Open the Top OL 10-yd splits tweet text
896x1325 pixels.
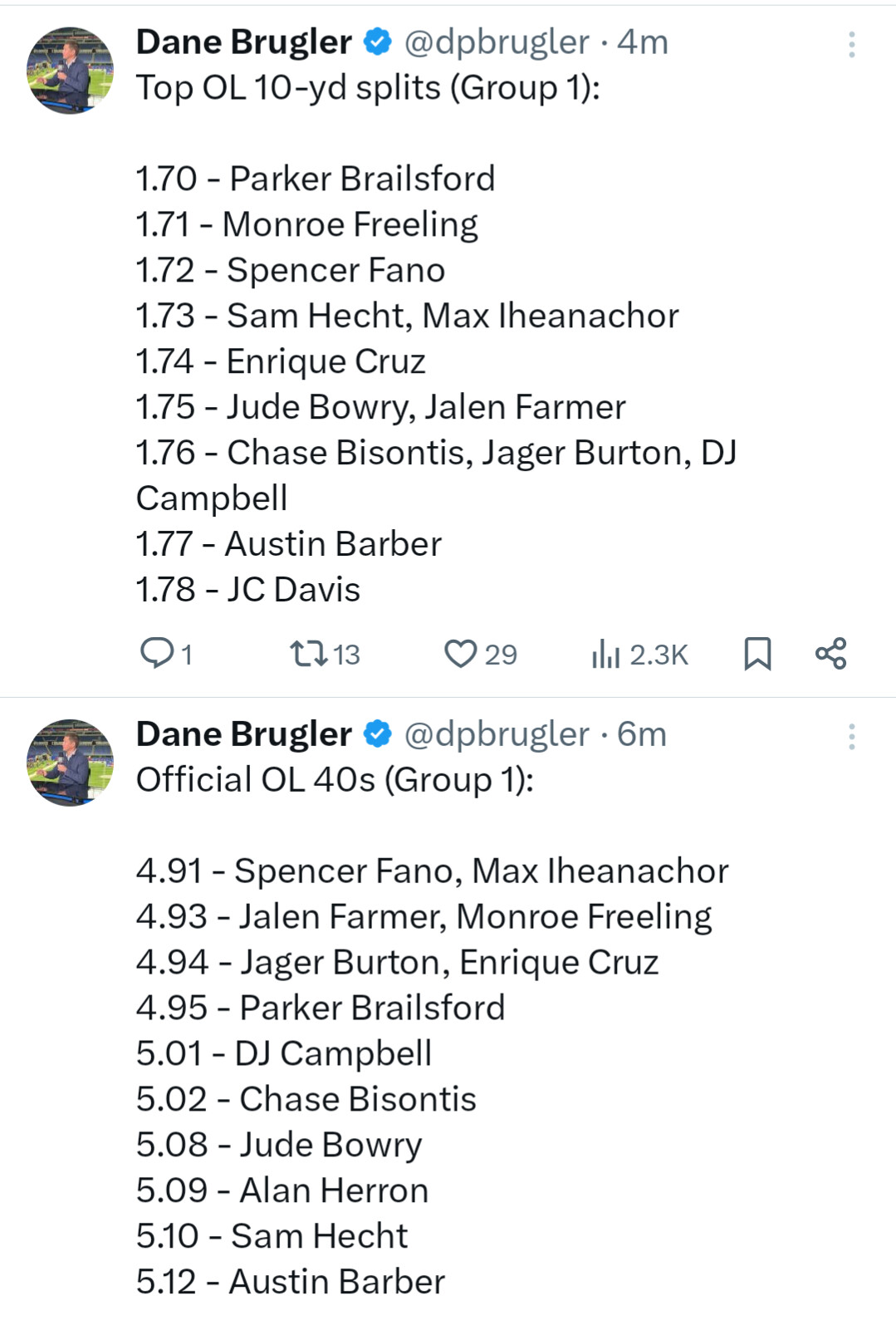point(368,88)
